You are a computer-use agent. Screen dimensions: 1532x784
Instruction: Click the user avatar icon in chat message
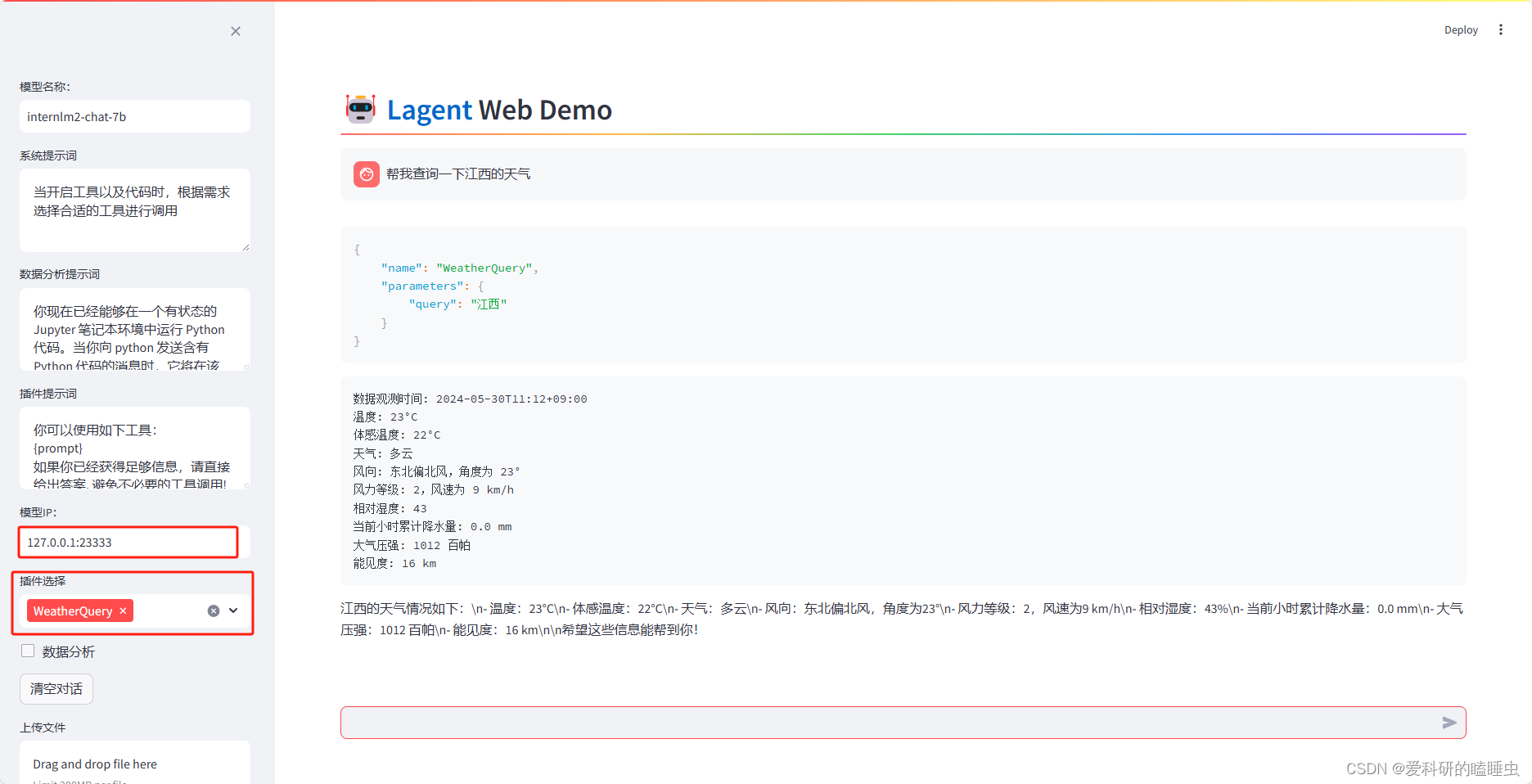click(367, 174)
